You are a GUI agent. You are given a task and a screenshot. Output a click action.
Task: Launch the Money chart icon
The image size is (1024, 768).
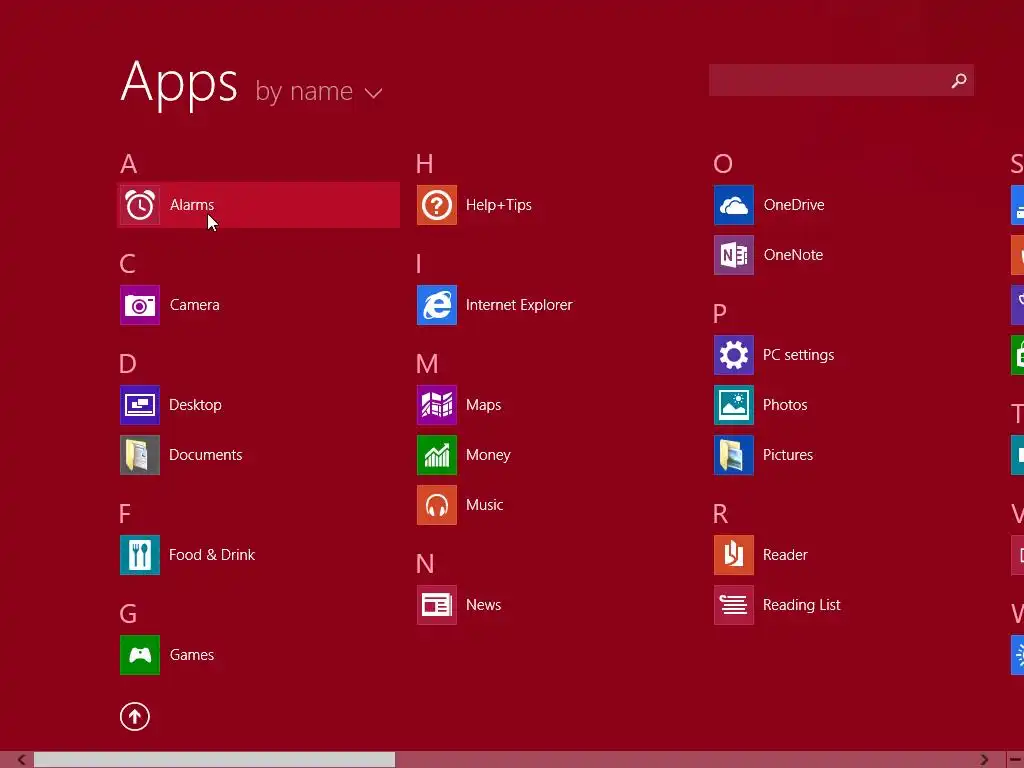coord(437,455)
